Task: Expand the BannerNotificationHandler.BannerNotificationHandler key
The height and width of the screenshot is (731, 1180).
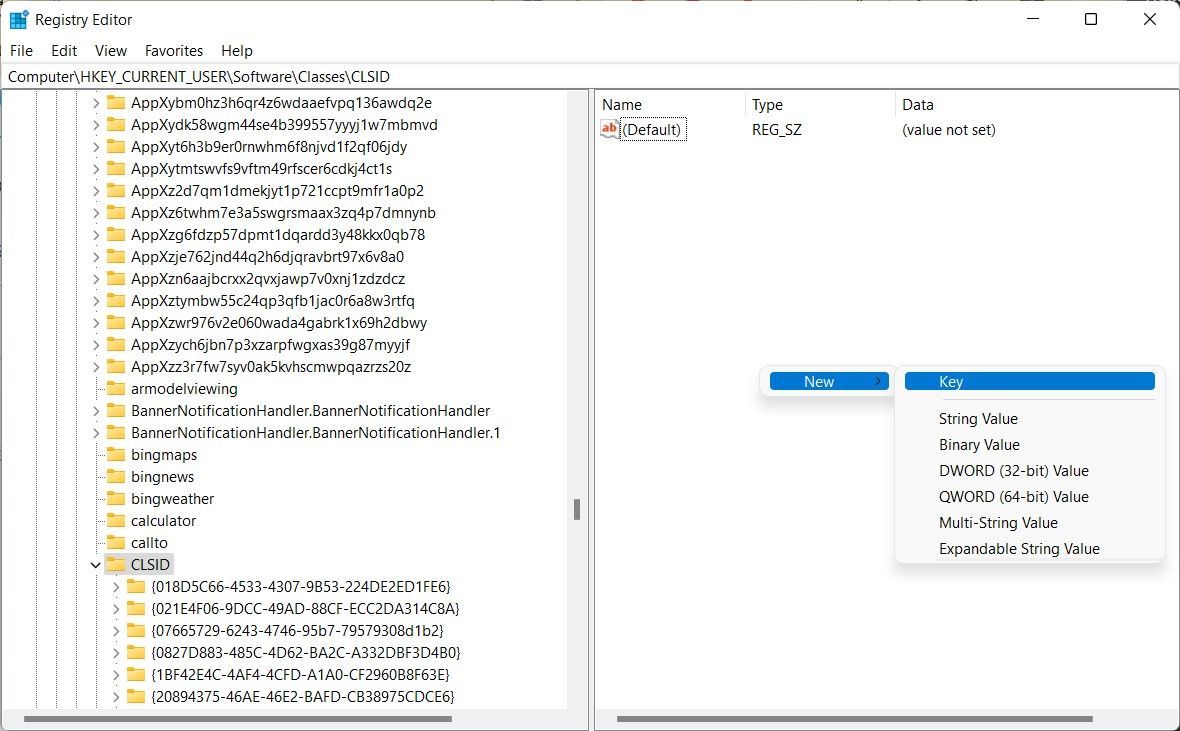Action: pos(95,410)
